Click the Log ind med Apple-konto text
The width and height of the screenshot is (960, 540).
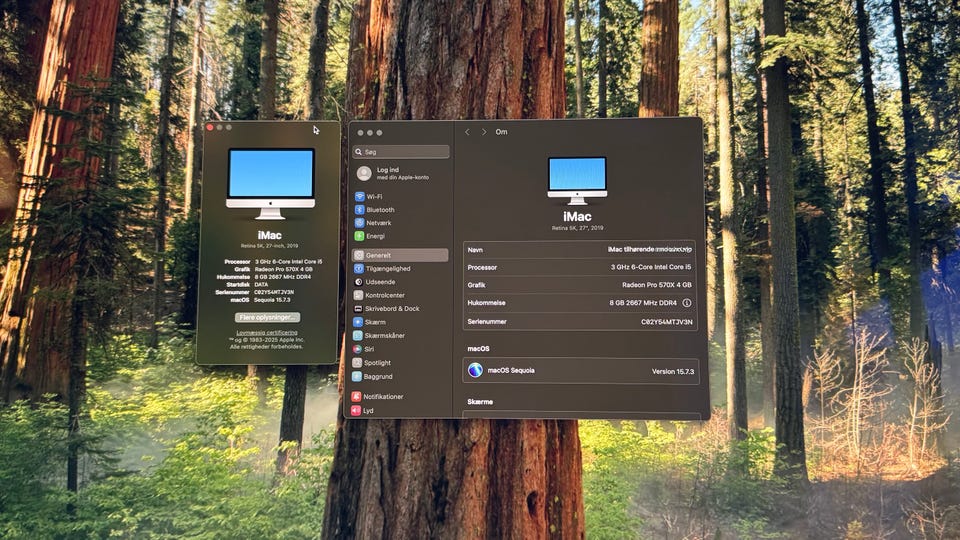402,173
